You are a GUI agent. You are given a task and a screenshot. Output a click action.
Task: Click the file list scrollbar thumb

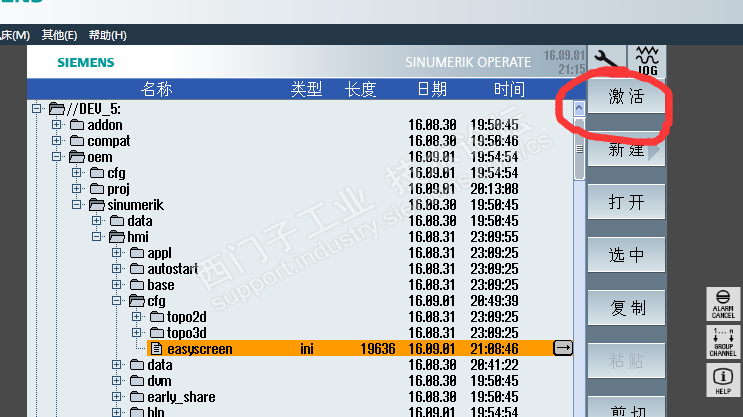(579, 149)
